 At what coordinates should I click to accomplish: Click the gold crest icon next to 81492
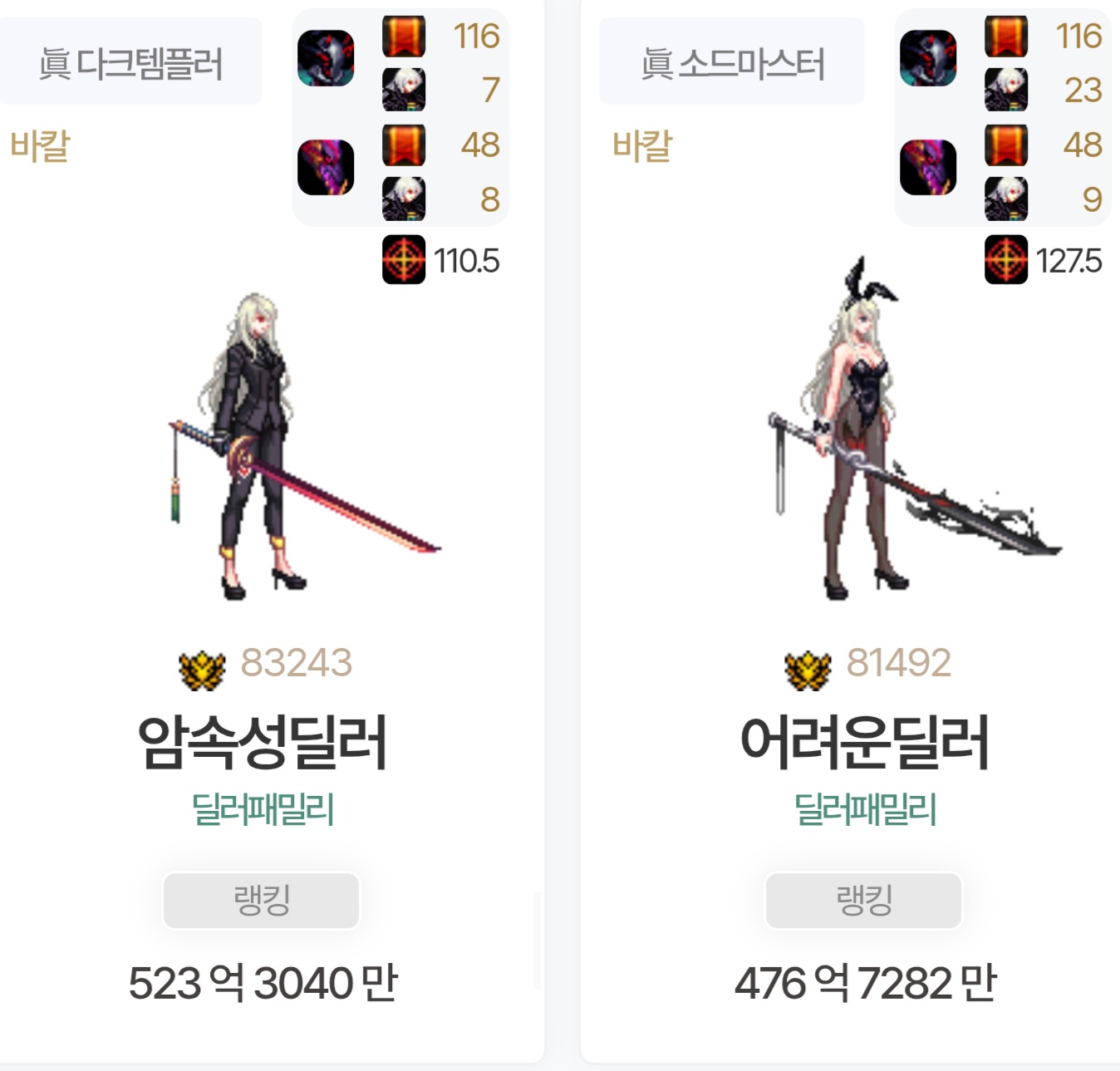[808, 669]
